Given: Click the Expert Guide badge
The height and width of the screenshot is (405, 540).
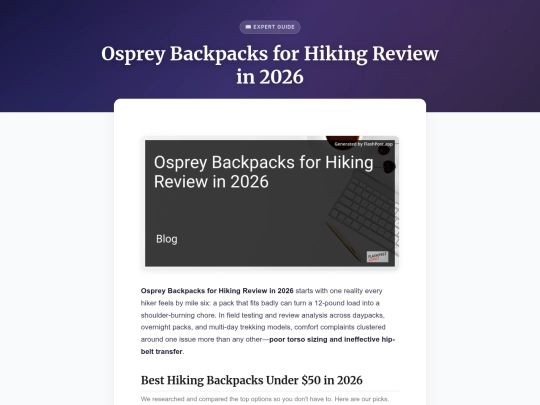Looking at the screenshot, I should click(x=270, y=27).
